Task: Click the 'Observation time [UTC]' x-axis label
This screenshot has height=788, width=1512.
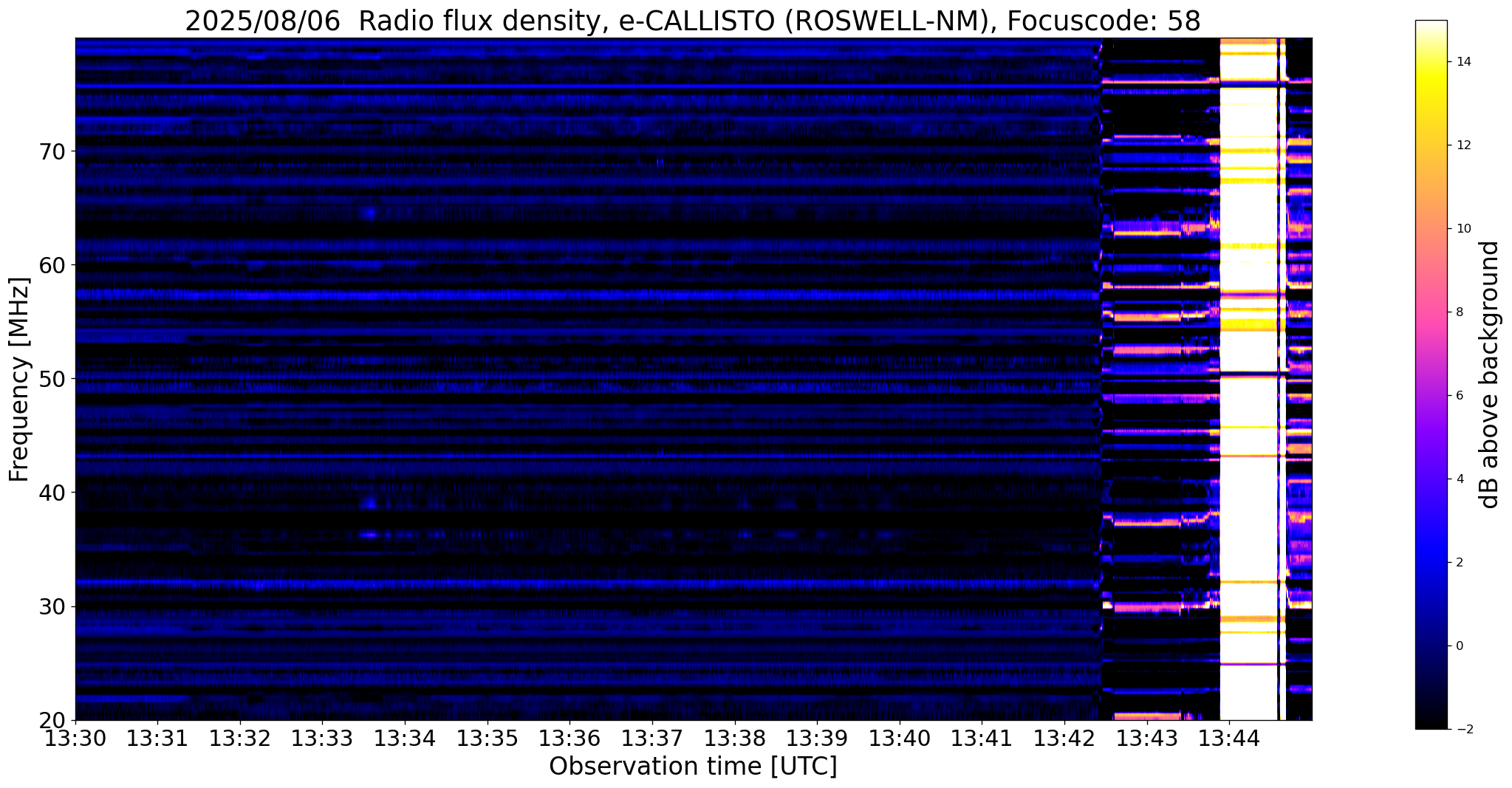Action: click(x=693, y=766)
